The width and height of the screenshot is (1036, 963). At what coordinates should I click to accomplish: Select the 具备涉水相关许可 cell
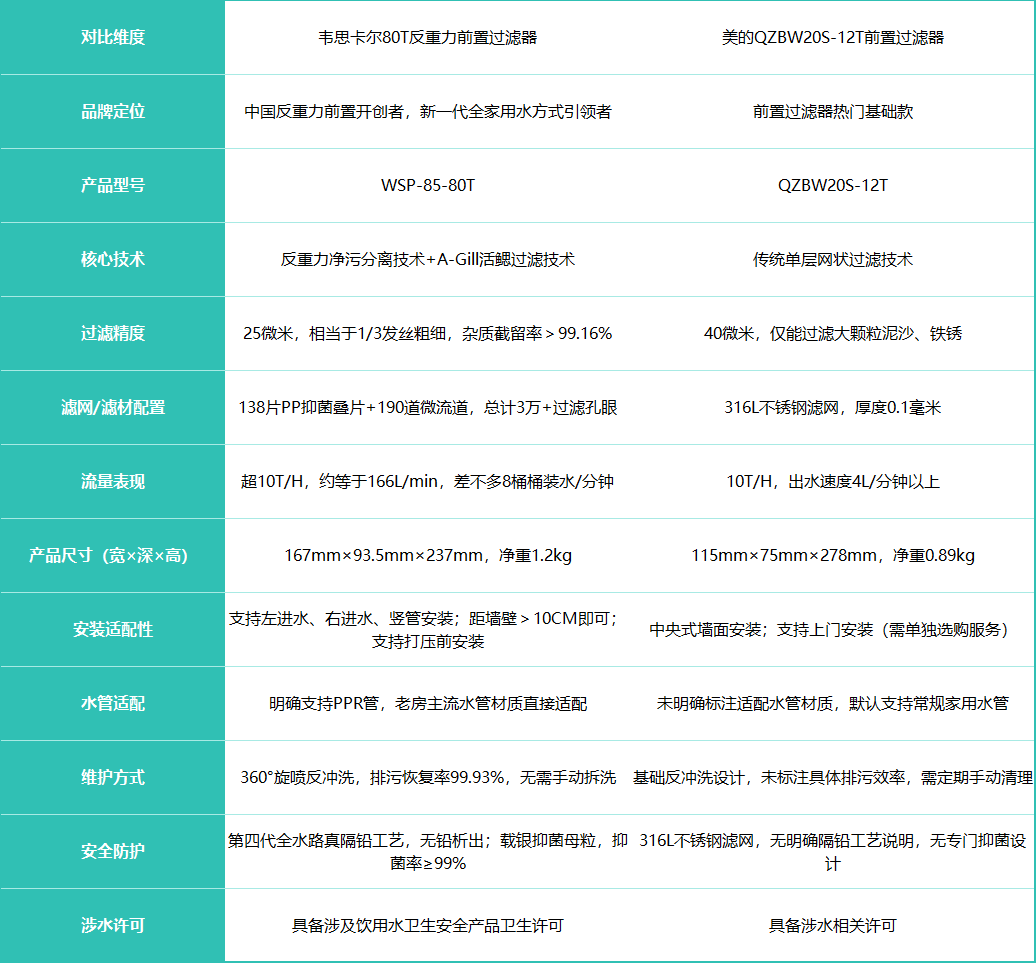832,926
